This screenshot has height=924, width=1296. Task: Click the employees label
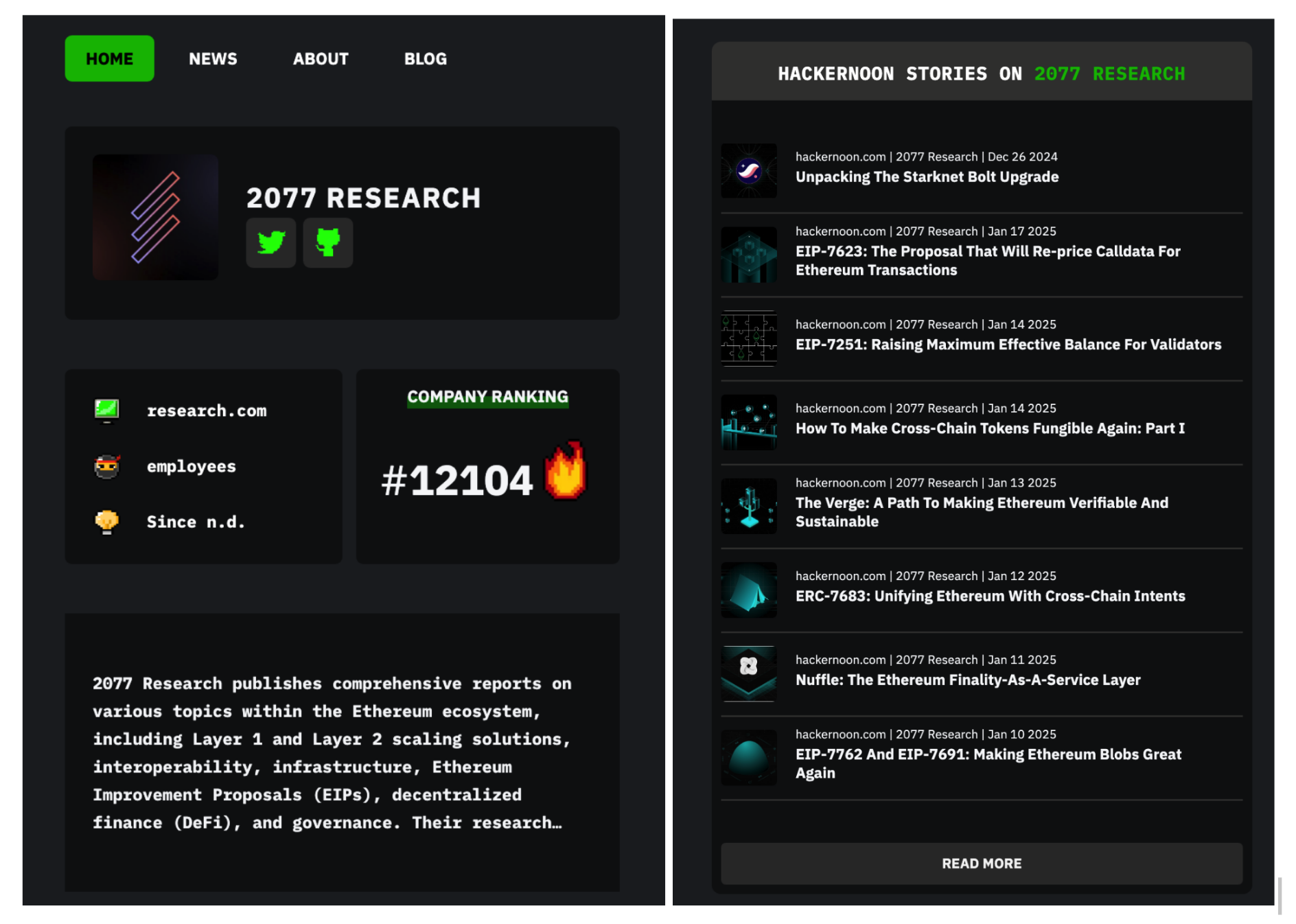click(191, 466)
